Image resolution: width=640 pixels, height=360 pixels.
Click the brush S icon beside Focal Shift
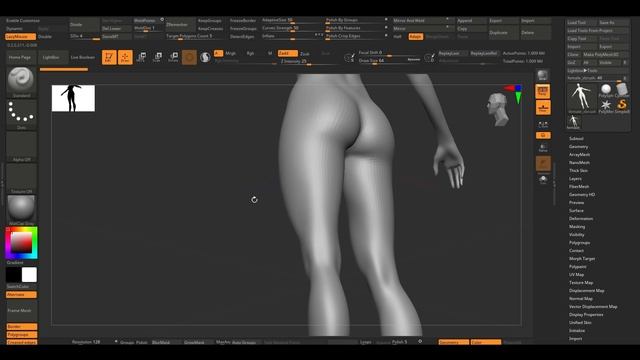pos(349,58)
